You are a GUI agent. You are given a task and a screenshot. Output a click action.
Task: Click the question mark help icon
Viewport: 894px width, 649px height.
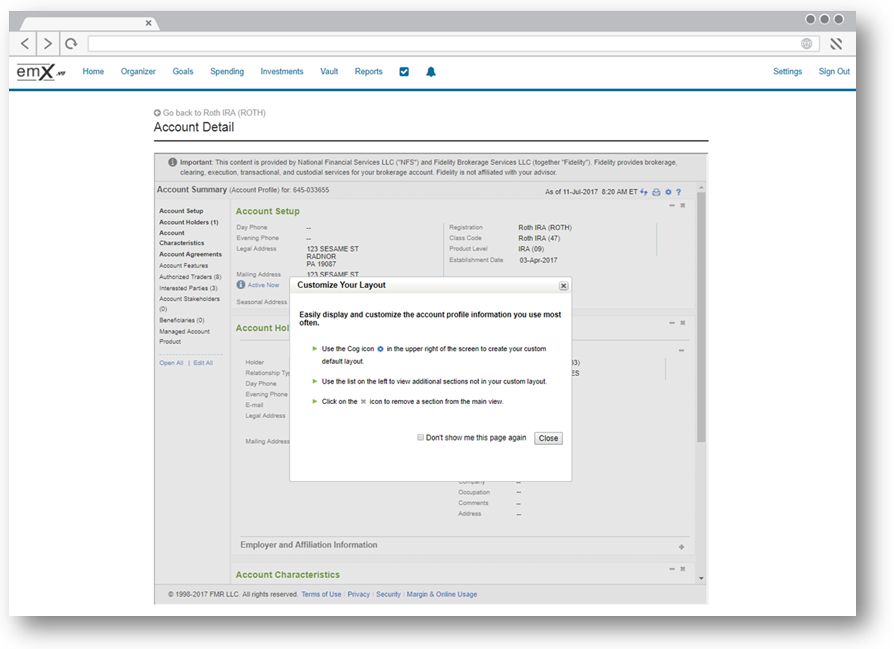[678, 192]
